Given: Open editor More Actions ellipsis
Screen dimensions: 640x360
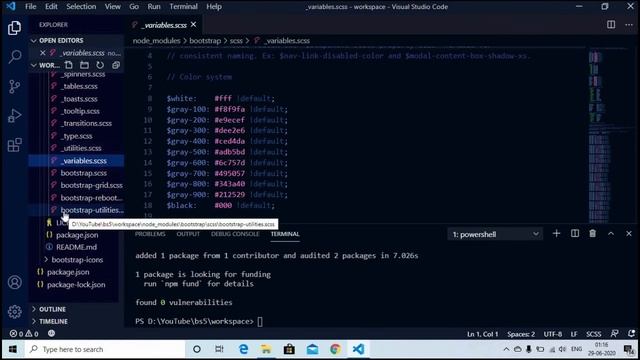Looking at the screenshot, I should pos(629,24).
